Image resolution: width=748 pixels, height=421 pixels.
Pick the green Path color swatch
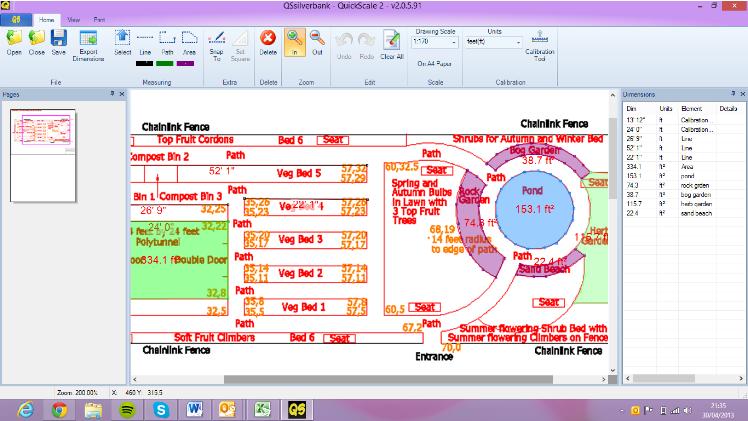[x=165, y=63]
